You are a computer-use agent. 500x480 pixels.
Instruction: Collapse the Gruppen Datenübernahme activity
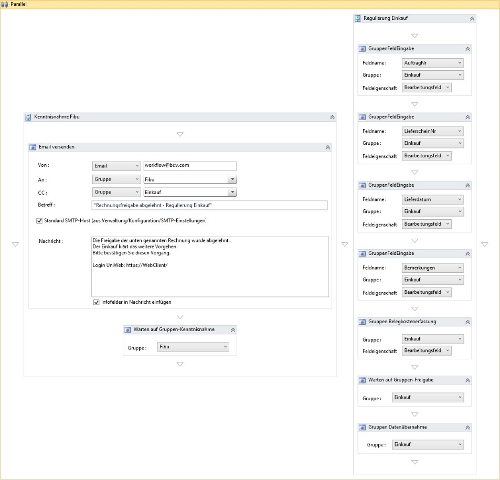[467, 427]
